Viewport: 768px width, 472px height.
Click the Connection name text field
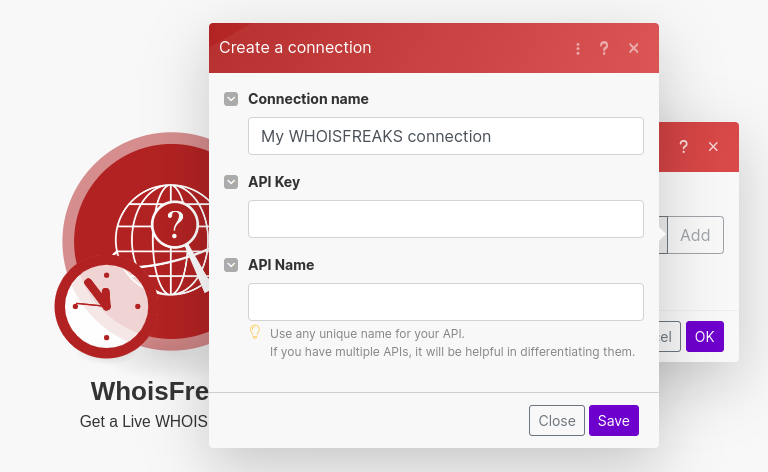point(445,136)
